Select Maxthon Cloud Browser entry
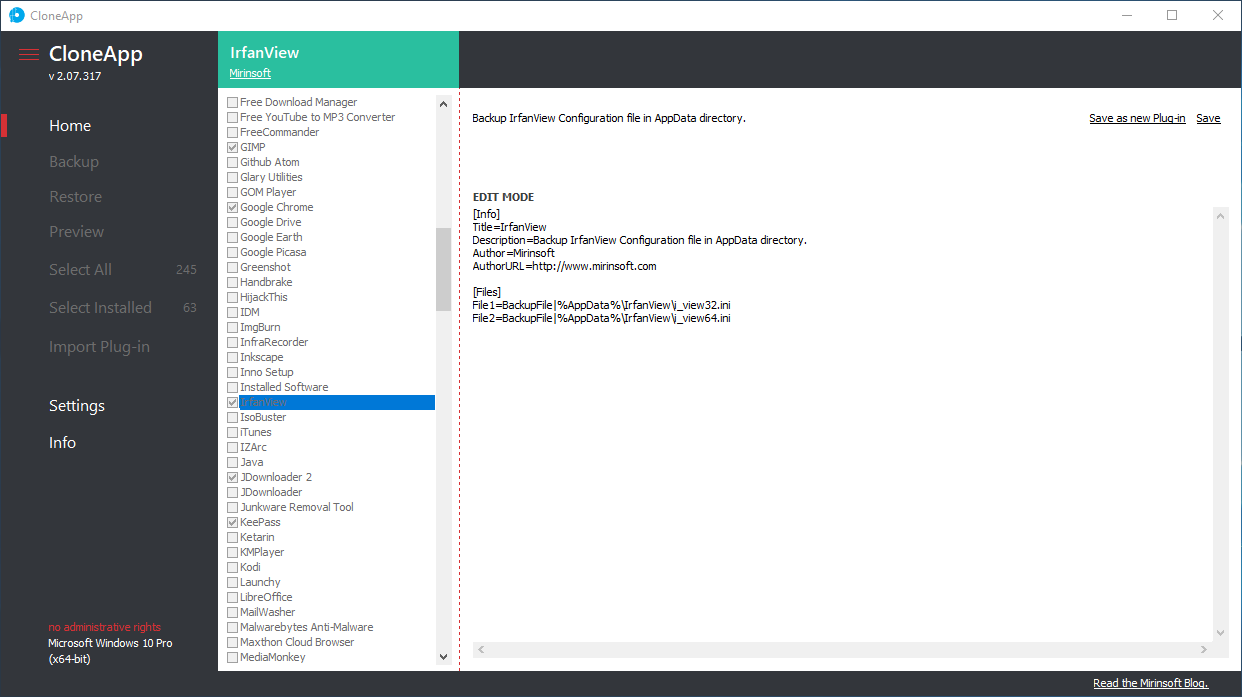The image size is (1242, 697). coord(297,642)
